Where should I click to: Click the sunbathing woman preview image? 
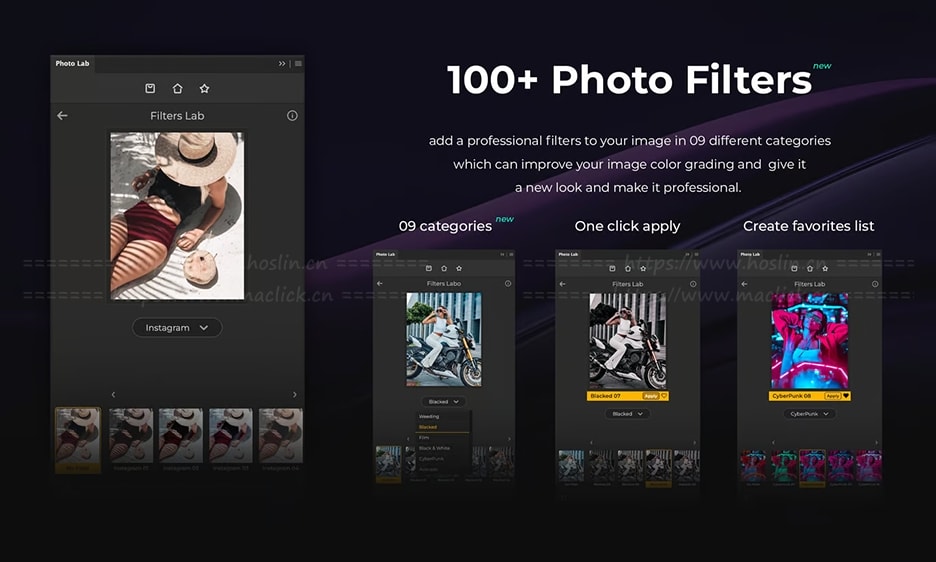click(177, 216)
